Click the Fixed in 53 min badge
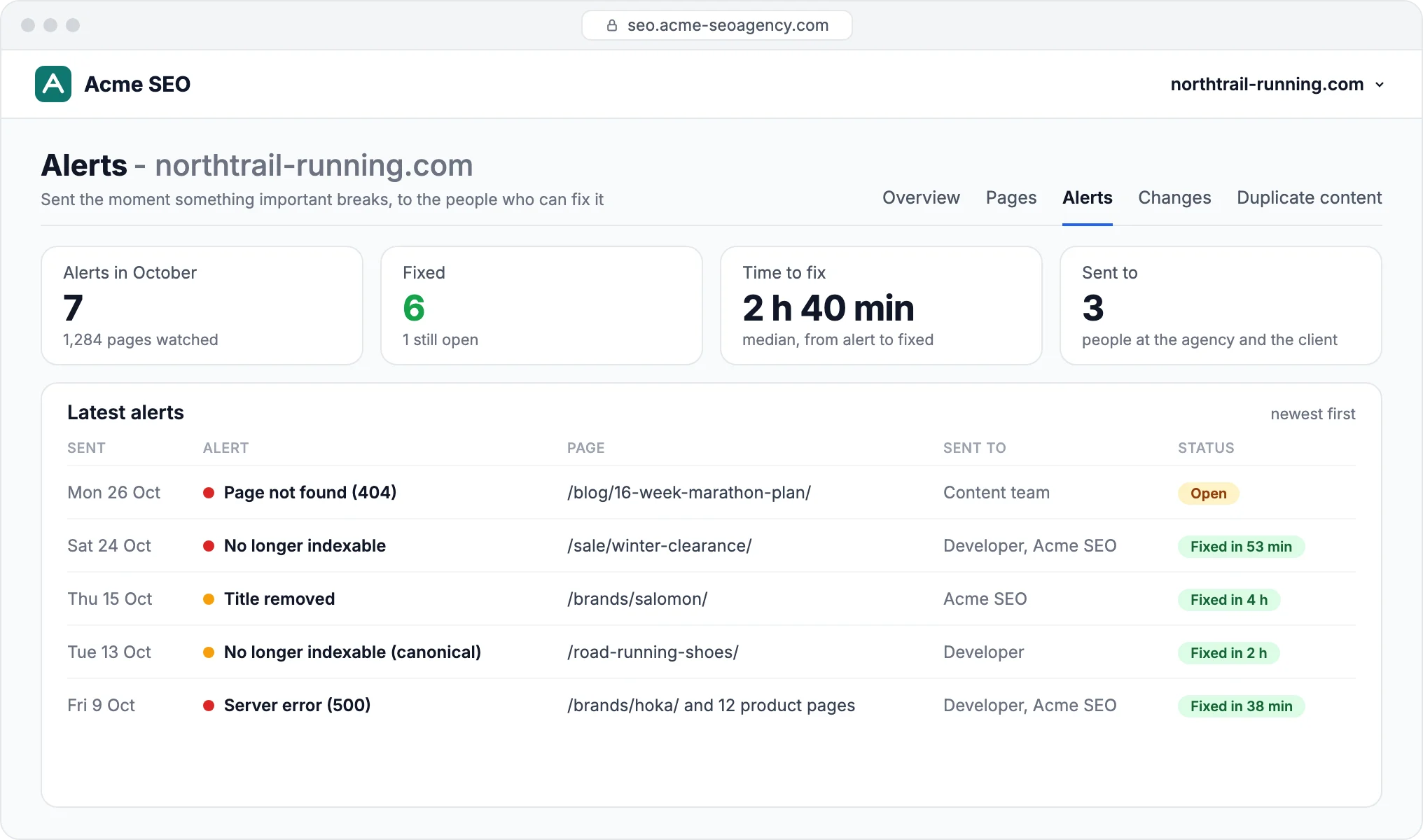1423x840 pixels. [1242, 547]
